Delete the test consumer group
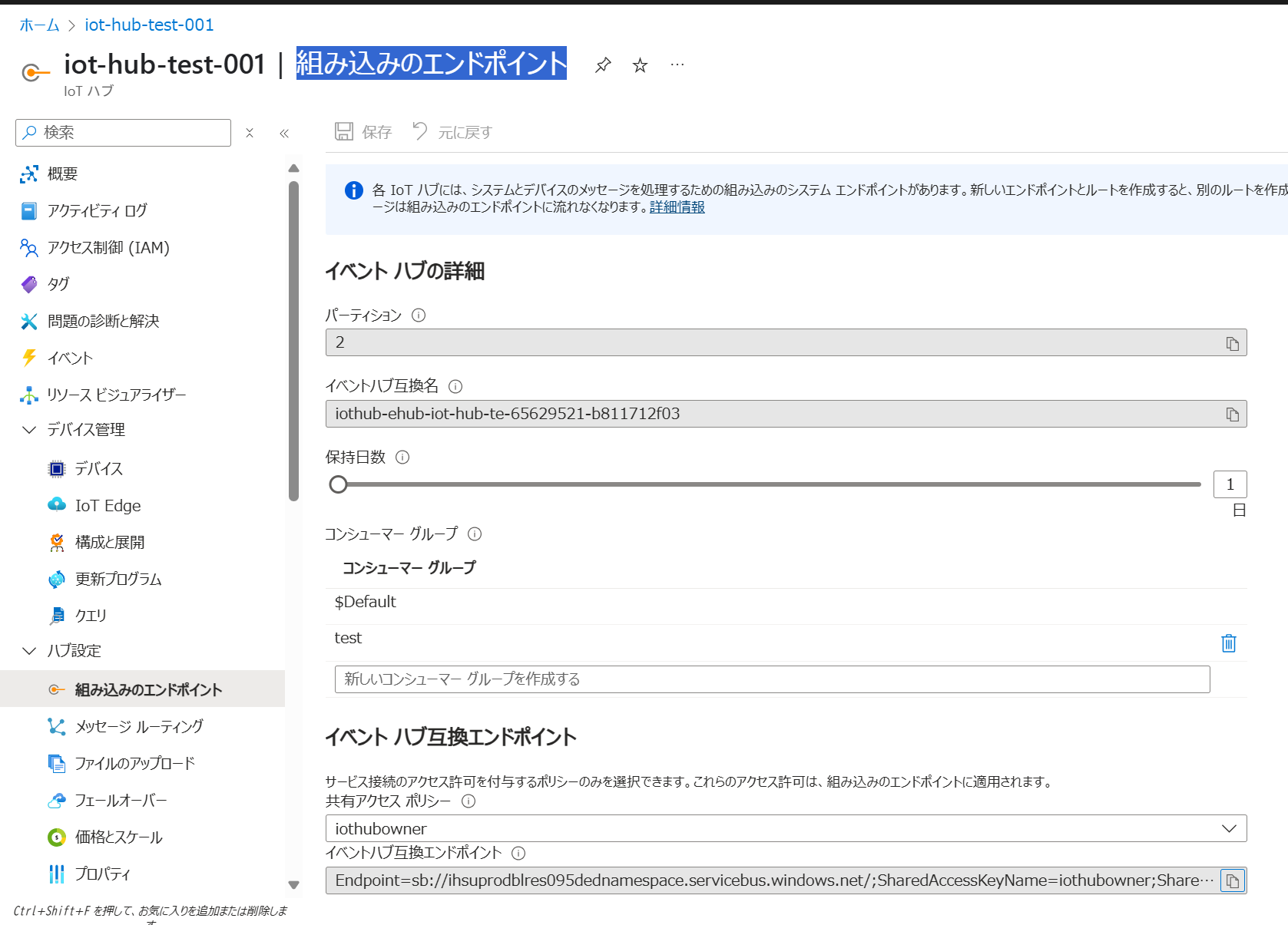1288x925 pixels. pyautogui.click(x=1229, y=643)
